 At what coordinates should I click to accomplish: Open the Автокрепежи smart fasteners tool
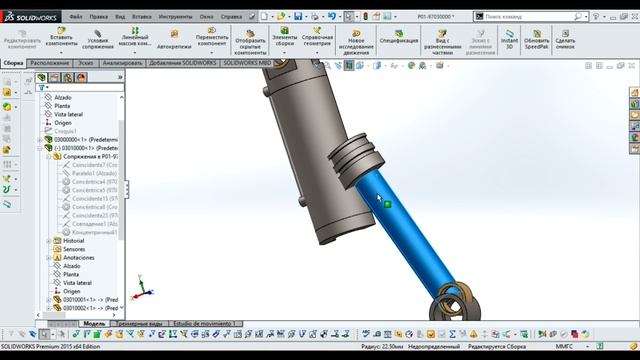pos(174,39)
